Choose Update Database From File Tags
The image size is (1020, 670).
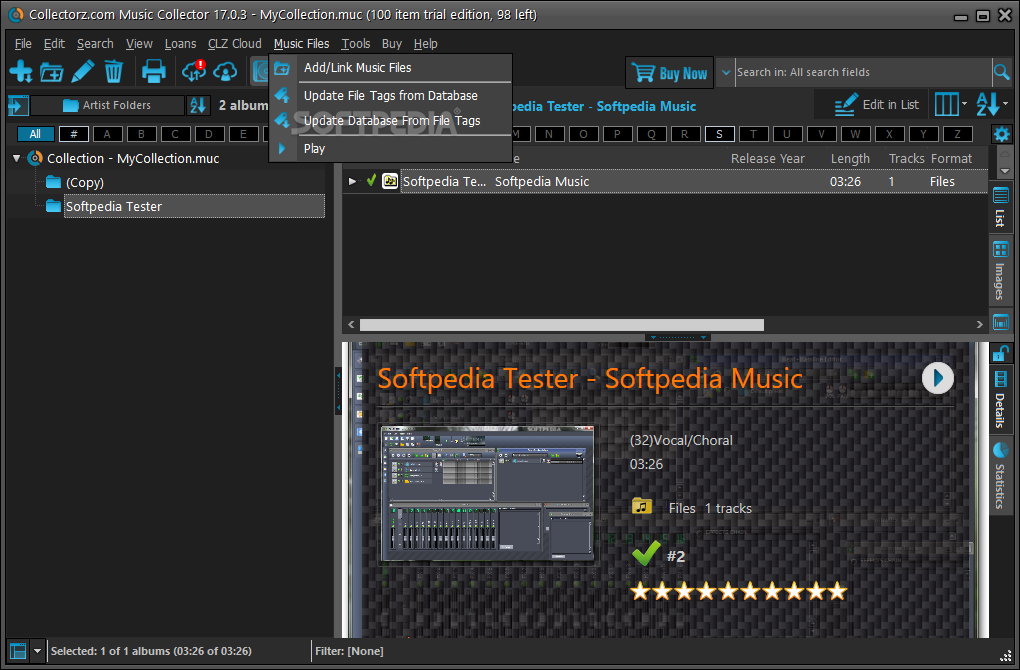click(390, 121)
